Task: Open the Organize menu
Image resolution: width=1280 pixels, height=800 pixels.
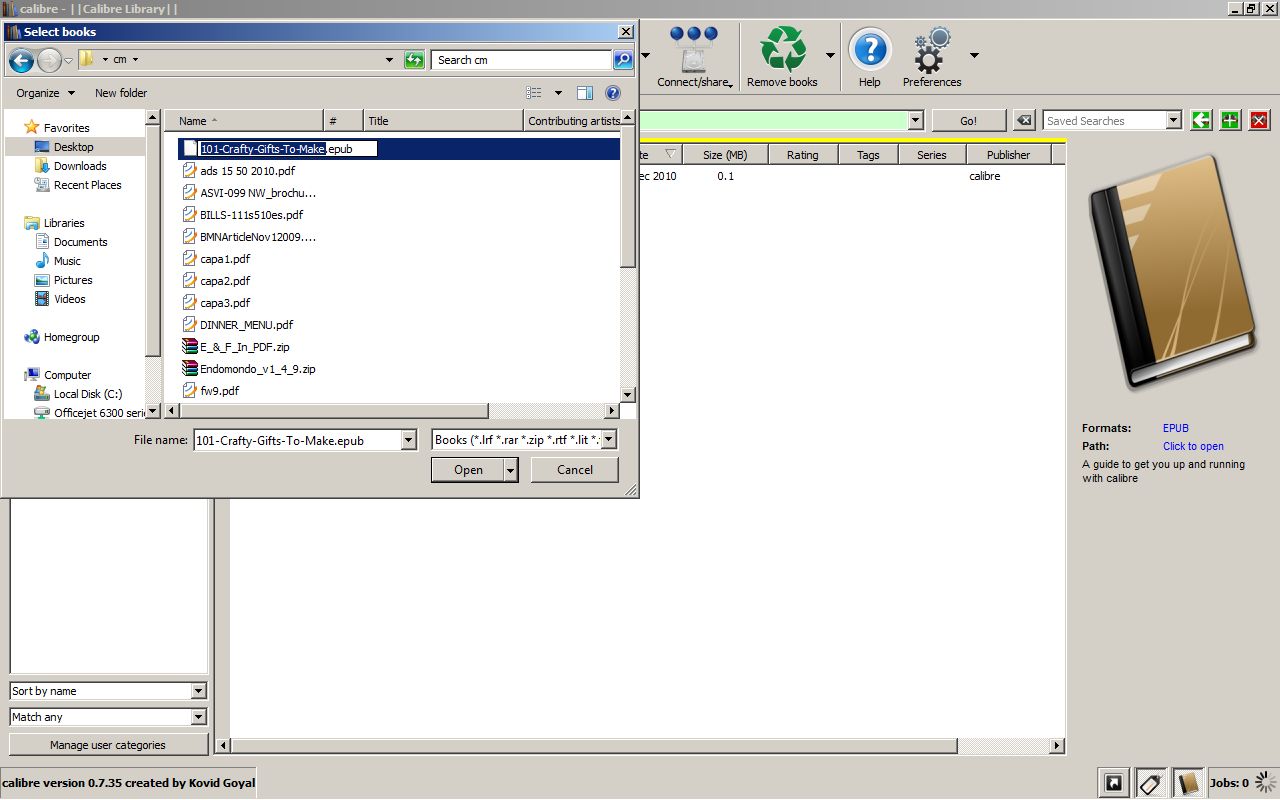Action: tap(45, 93)
